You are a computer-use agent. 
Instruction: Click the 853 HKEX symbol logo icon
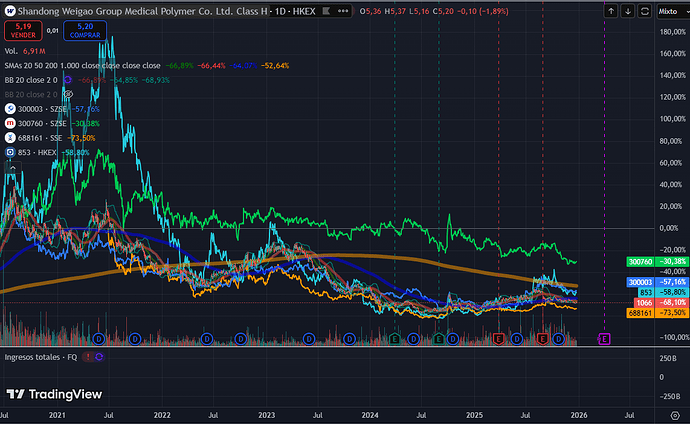pyautogui.click(x=10, y=152)
